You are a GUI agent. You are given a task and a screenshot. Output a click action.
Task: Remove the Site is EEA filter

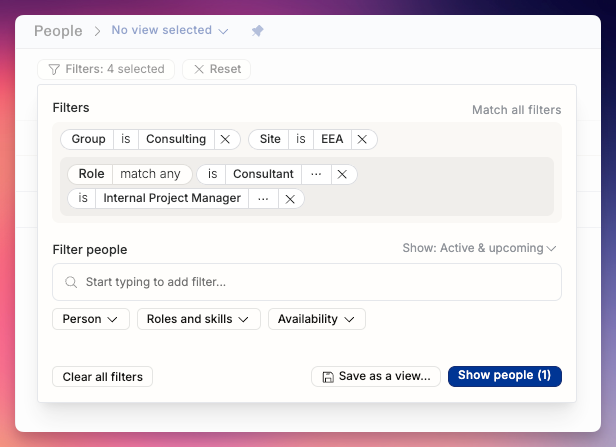(x=362, y=139)
